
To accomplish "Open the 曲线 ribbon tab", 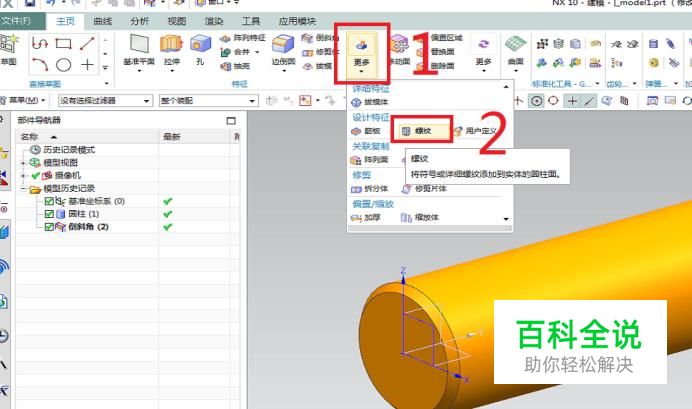I will click(102, 21).
